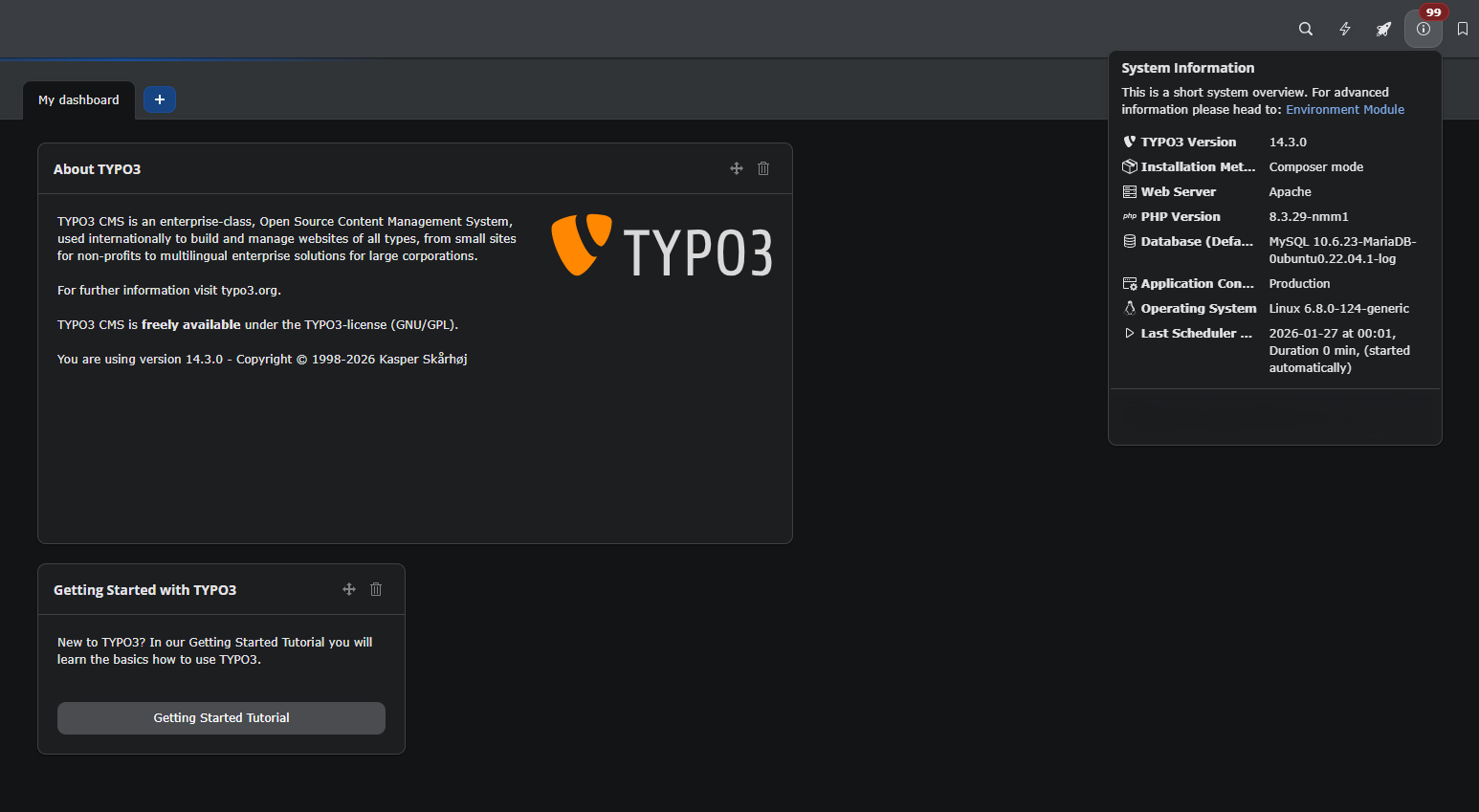The image size is (1479, 812).
Task: Click the 'For further information visit typo3.org' line
Action: (169, 290)
